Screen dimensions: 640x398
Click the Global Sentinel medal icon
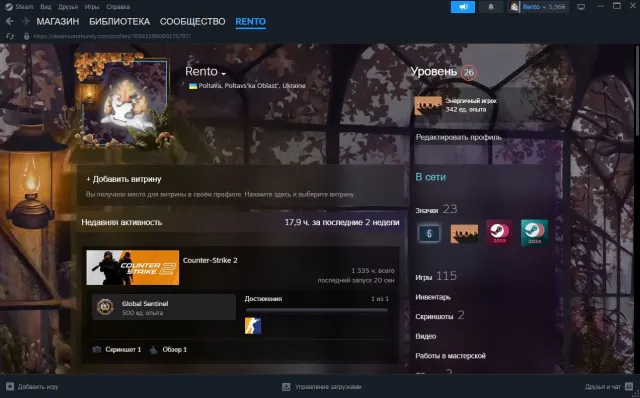click(x=105, y=307)
